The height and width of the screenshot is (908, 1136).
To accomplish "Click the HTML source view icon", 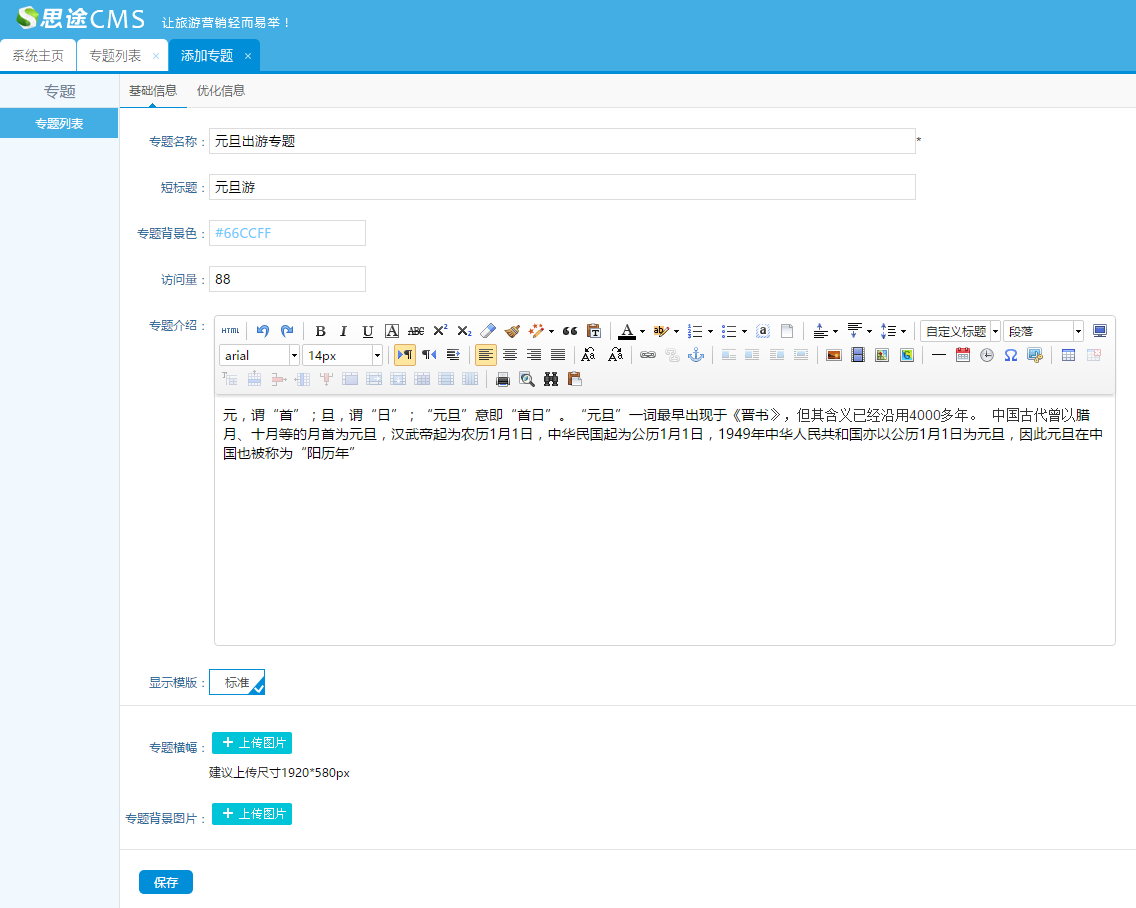I will (230, 331).
